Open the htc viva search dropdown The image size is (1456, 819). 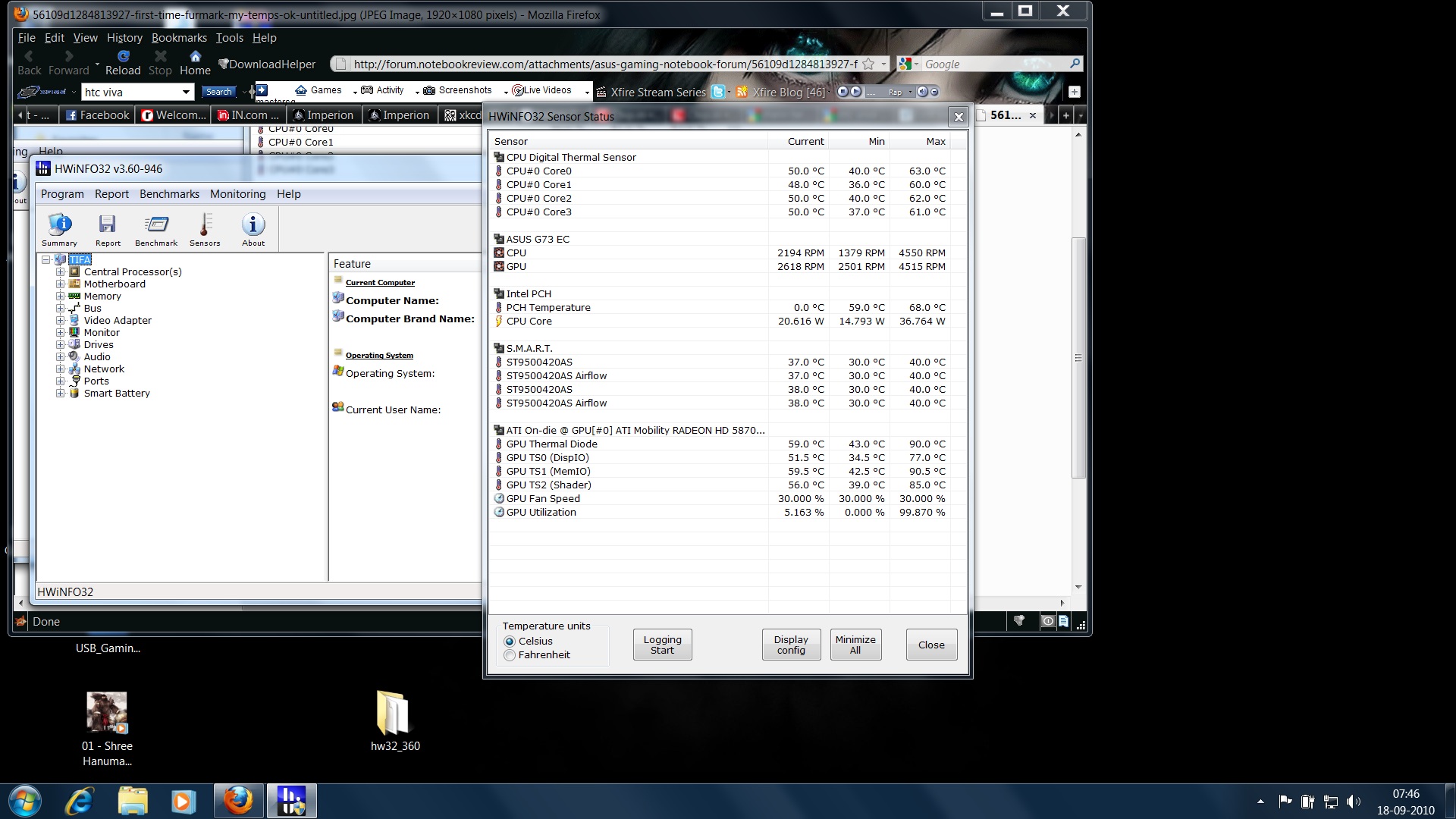(x=186, y=93)
